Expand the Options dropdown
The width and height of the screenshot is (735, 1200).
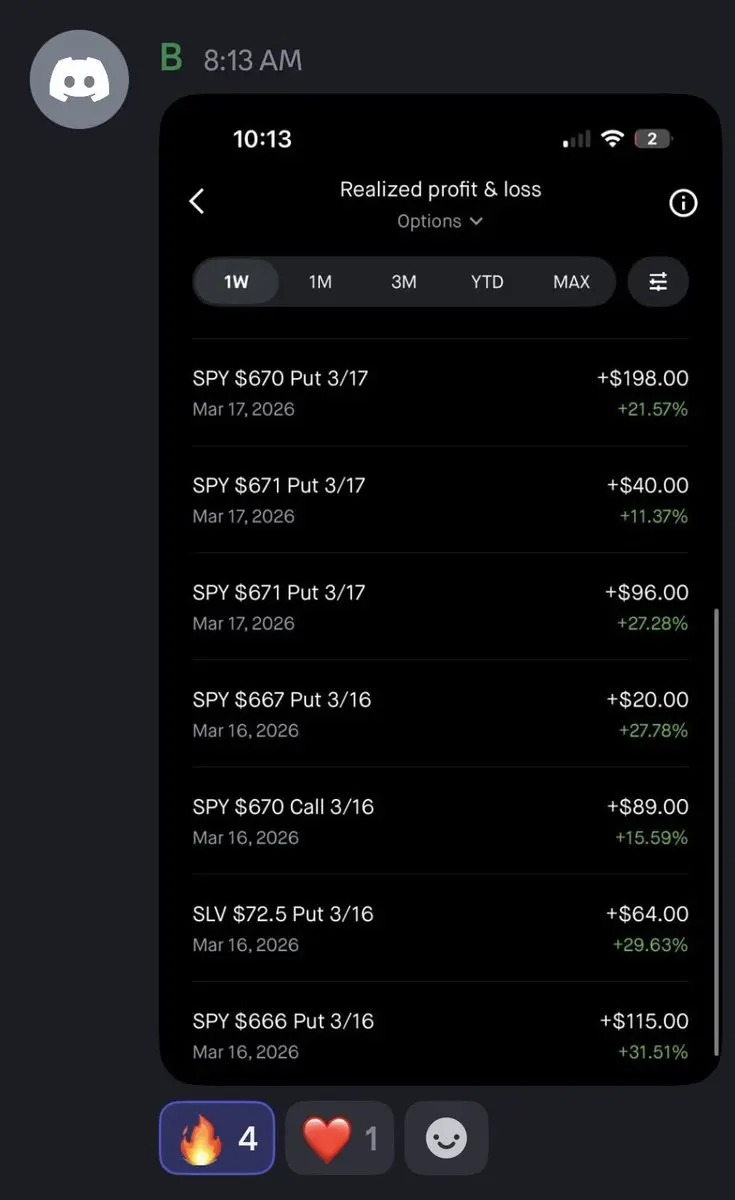click(x=440, y=221)
